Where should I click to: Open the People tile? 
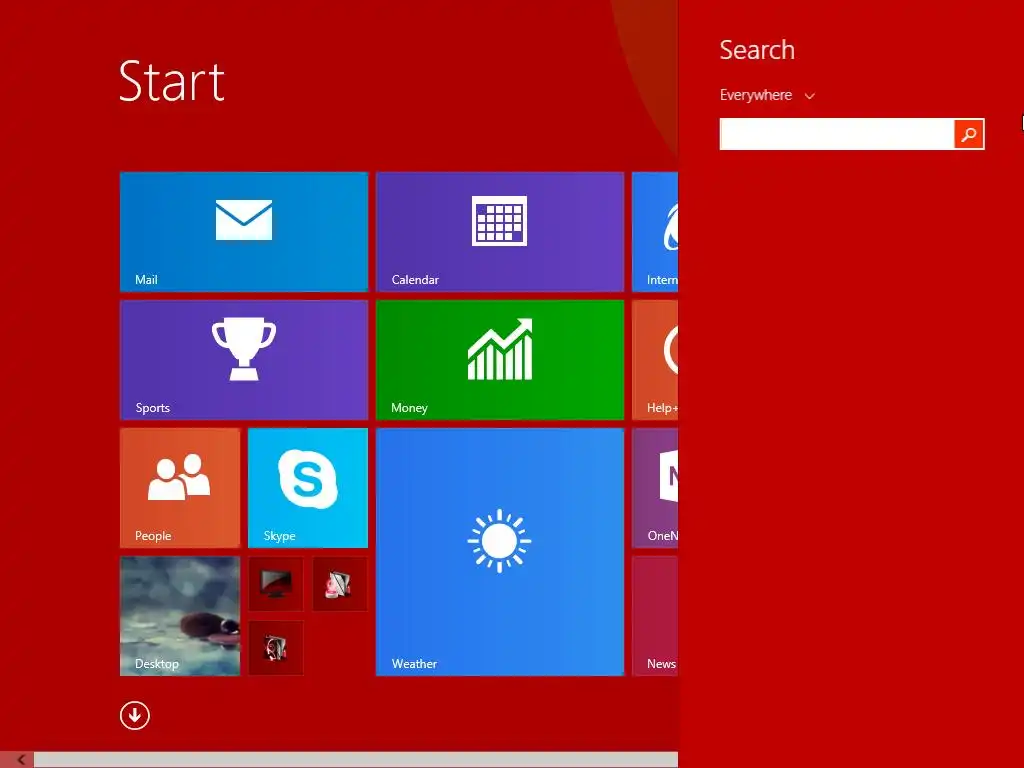click(x=180, y=488)
